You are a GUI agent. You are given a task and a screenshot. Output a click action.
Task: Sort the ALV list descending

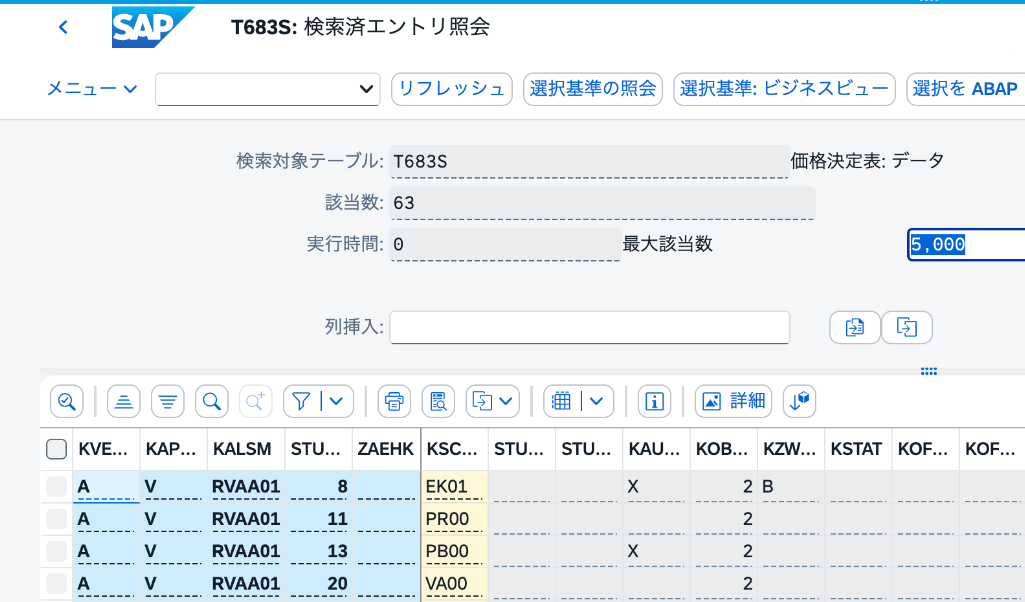(167, 401)
